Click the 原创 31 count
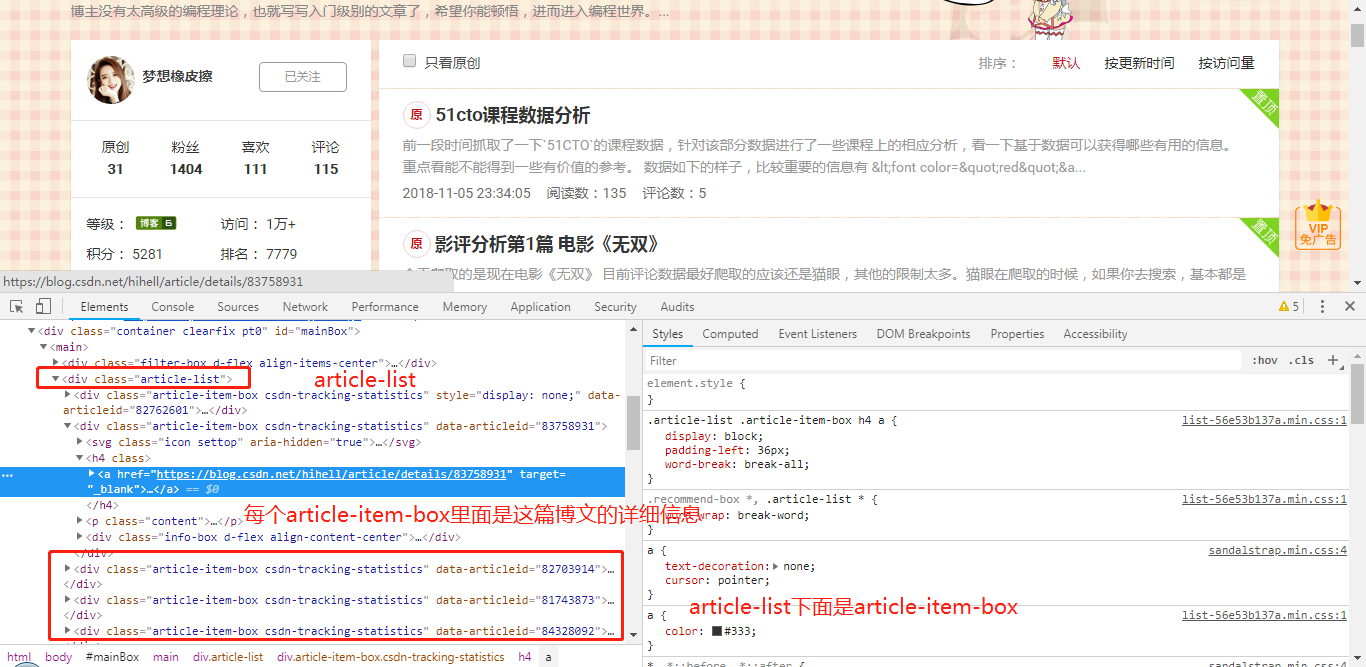The height and width of the screenshot is (667, 1366). (x=115, y=158)
